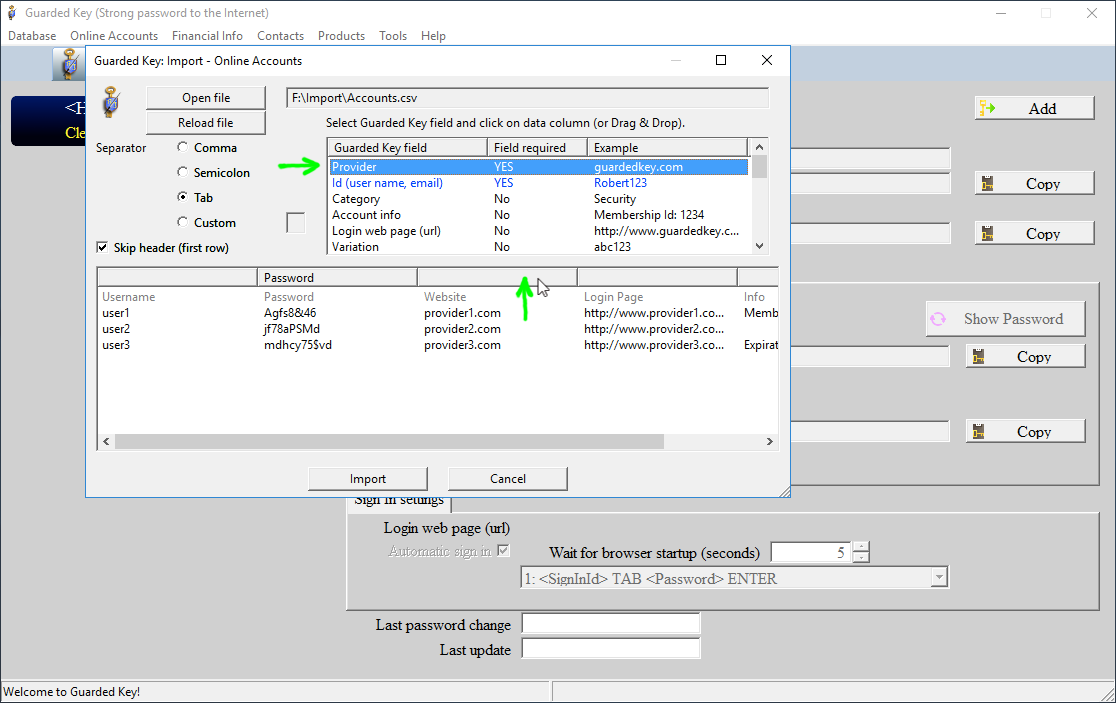The width and height of the screenshot is (1116, 703).
Task: Open the Tools menu
Action: (393, 36)
